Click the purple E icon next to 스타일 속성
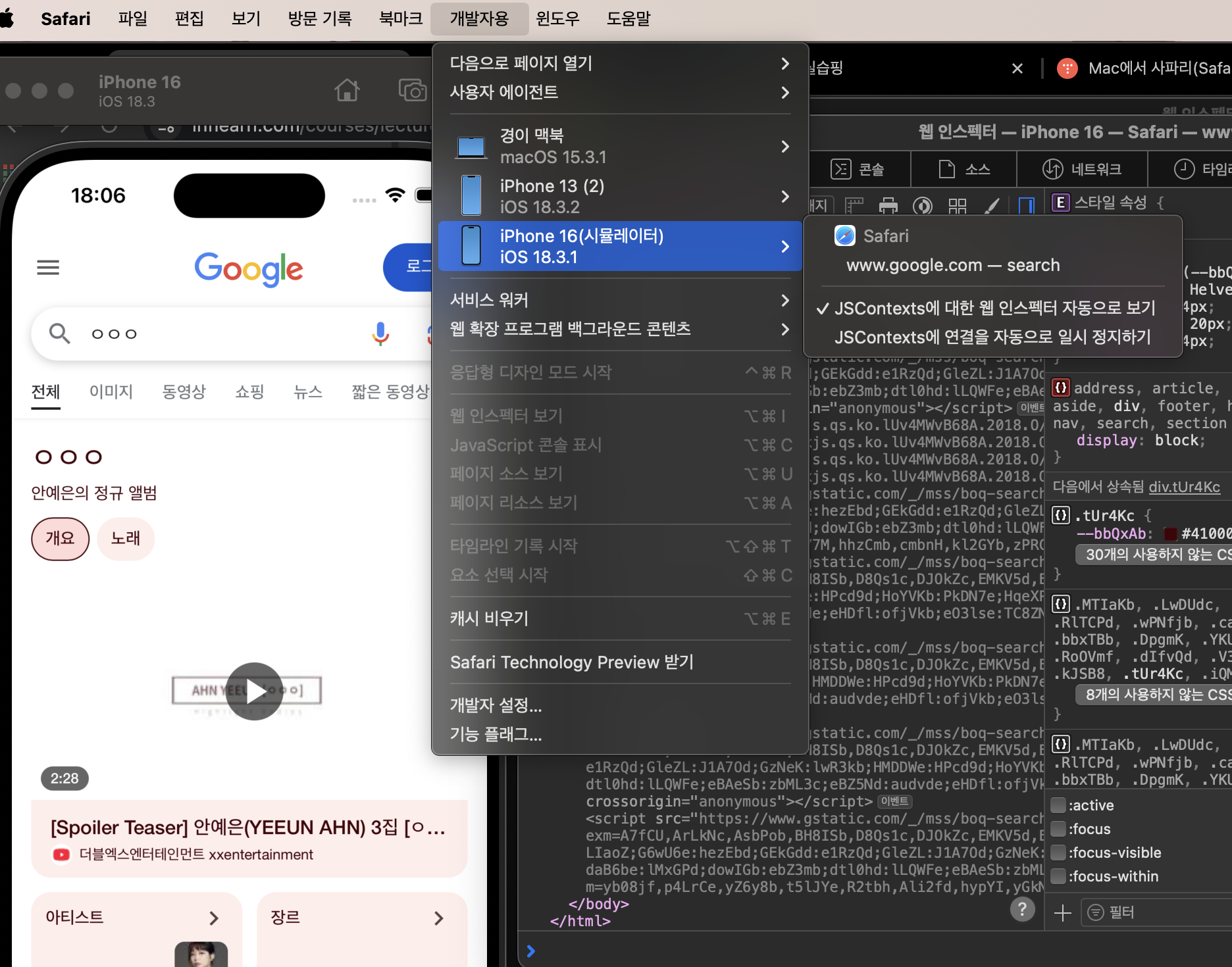The height and width of the screenshot is (967, 1232). pos(1060,203)
